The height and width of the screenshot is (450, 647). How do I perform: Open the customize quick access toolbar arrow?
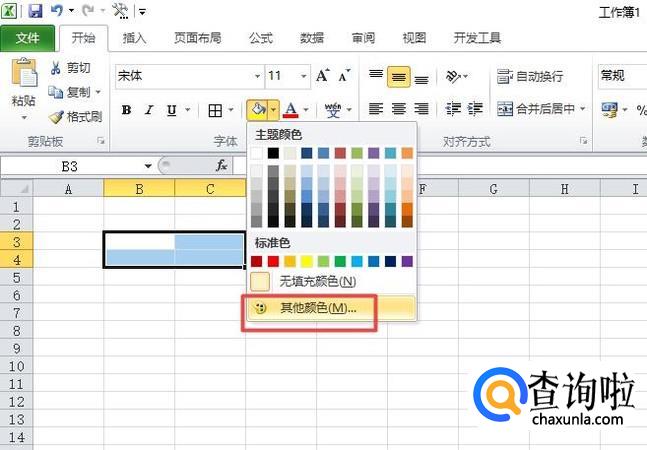click(x=142, y=12)
